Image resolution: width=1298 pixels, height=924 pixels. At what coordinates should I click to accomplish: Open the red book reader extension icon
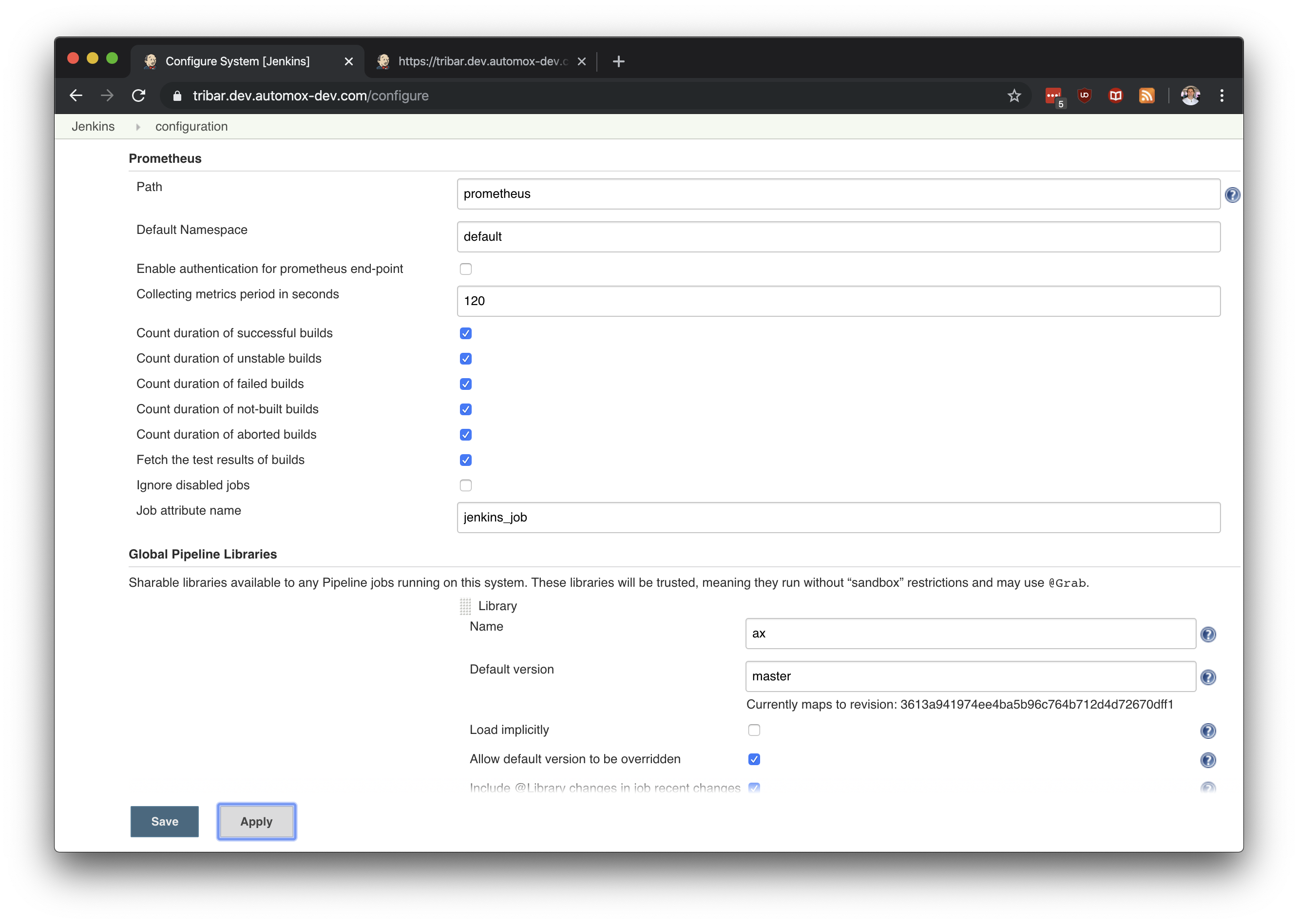click(1115, 96)
